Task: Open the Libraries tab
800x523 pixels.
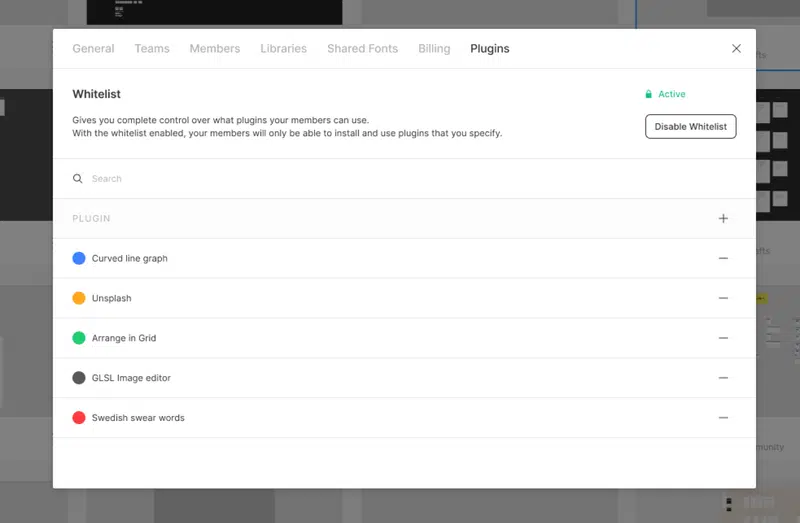Action: tap(284, 48)
